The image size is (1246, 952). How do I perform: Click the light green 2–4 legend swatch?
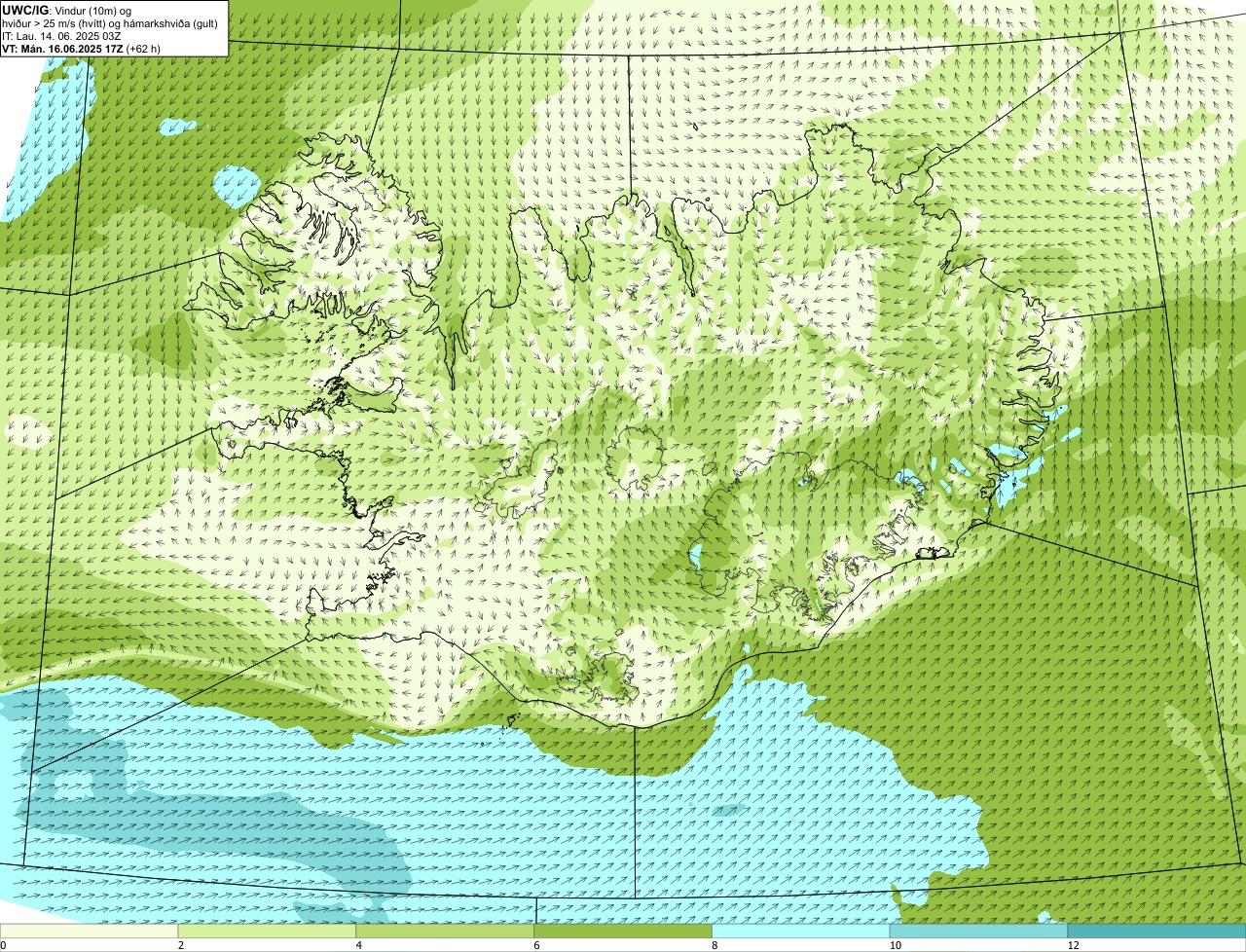click(268, 932)
